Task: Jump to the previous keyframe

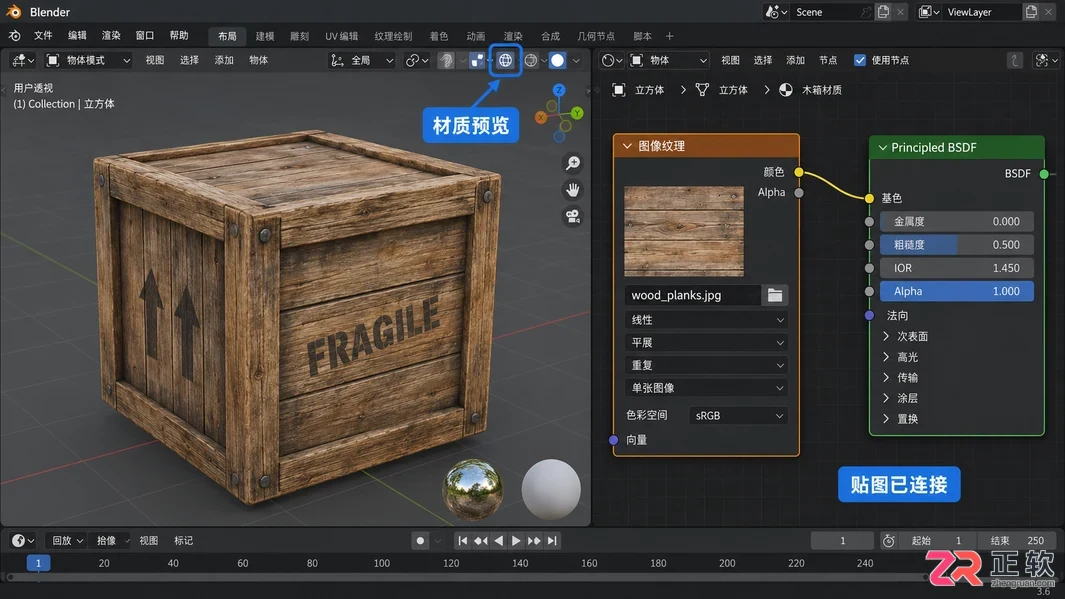Action: pyautogui.click(x=481, y=541)
